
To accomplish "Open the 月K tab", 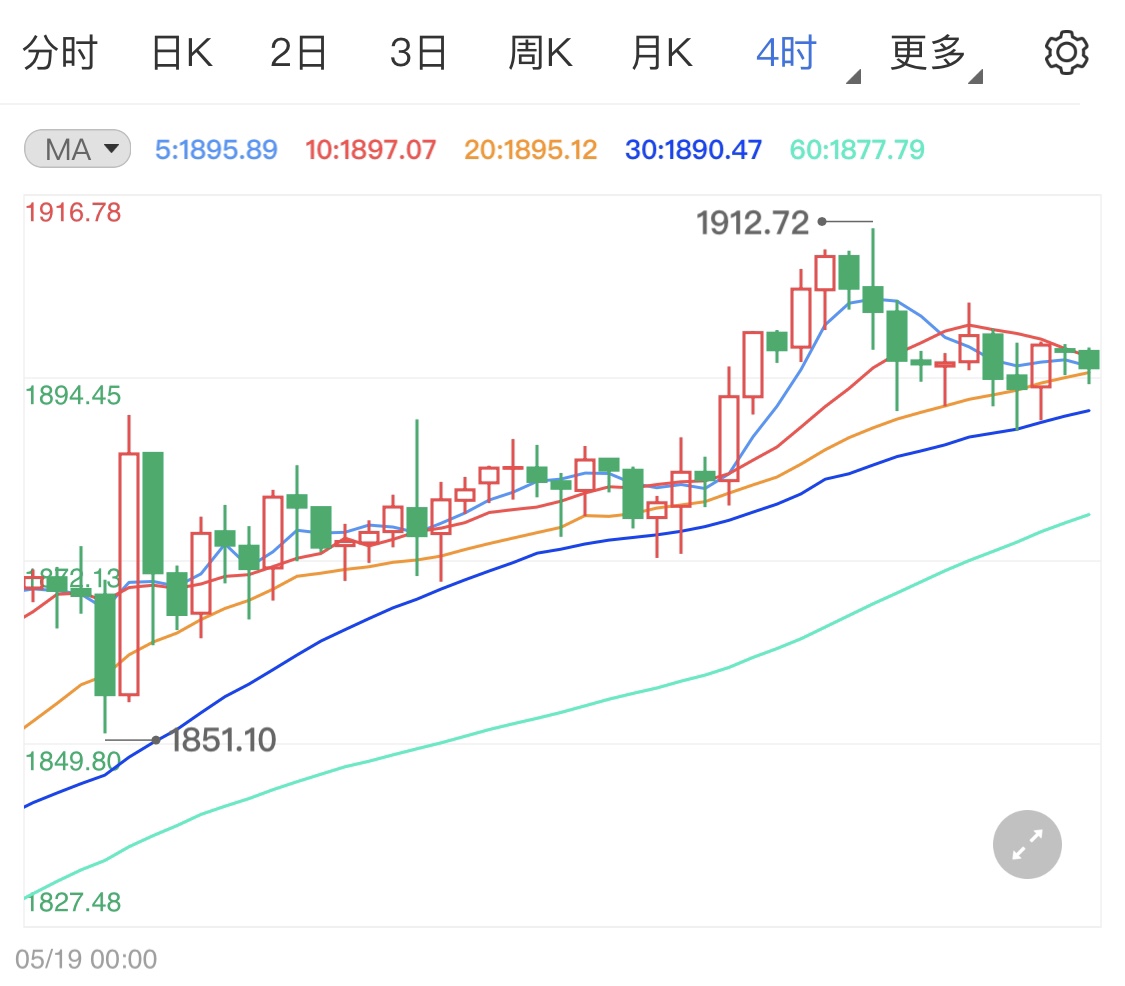I will [x=662, y=53].
